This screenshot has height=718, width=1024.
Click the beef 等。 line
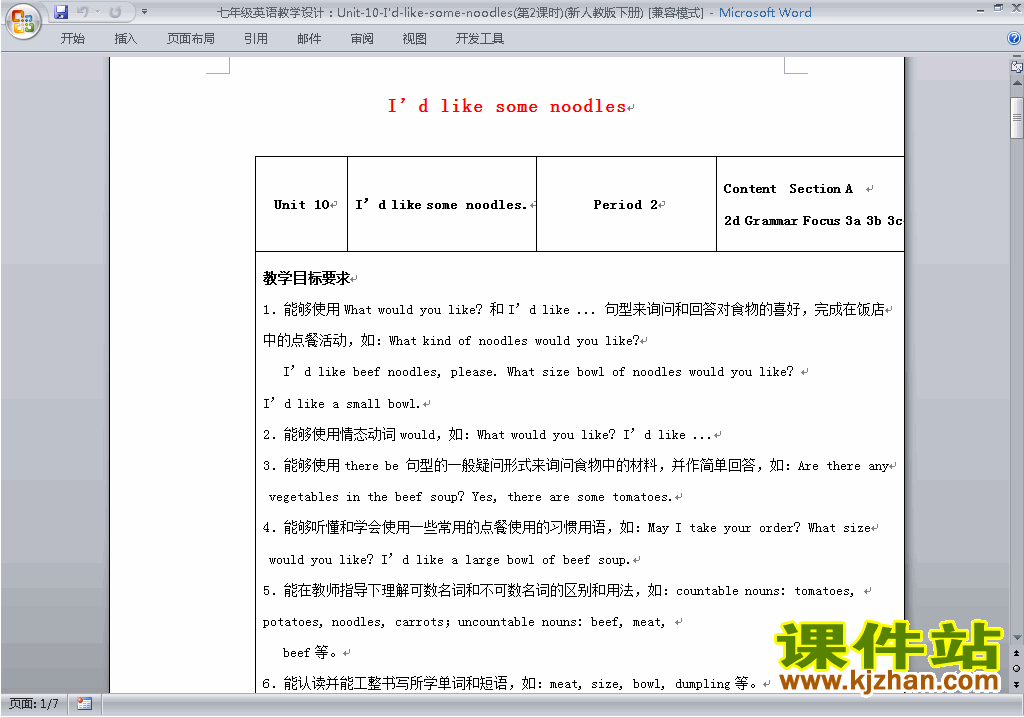tap(310, 652)
